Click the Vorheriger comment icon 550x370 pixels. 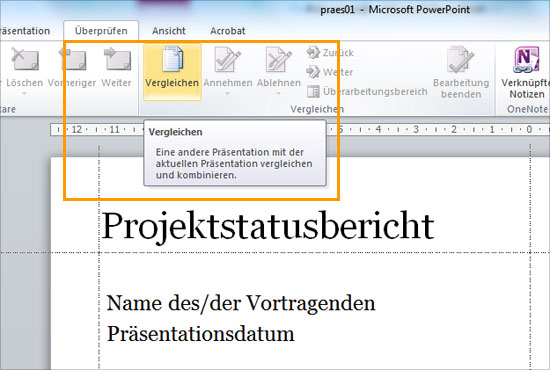tap(72, 59)
